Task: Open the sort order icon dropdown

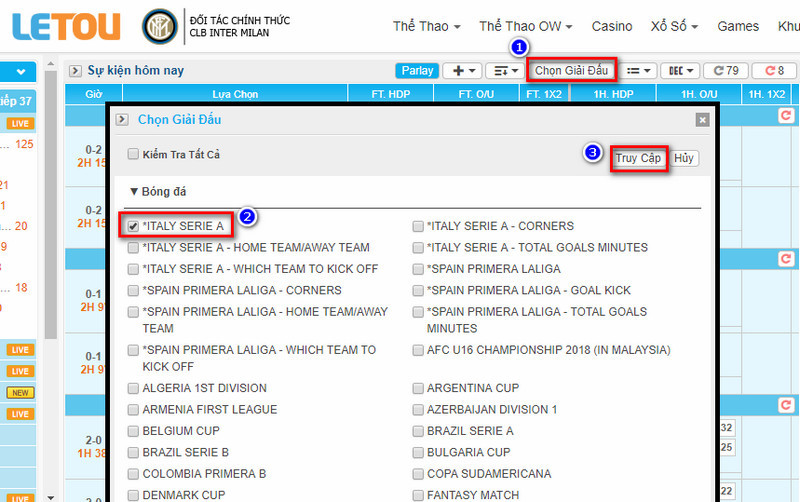Action: (x=502, y=71)
